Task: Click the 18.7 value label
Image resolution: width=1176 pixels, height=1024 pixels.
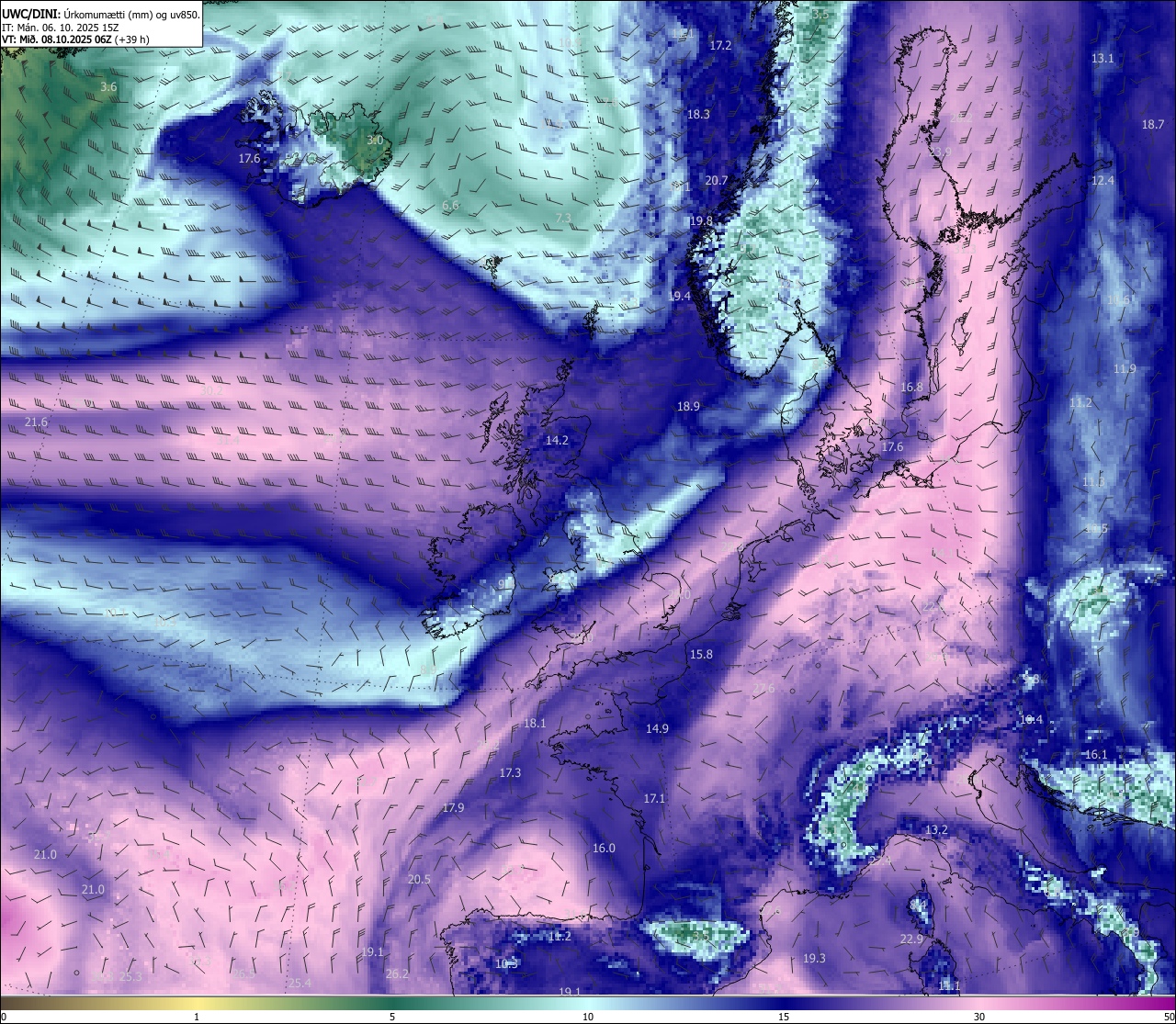Action: click(x=1153, y=124)
